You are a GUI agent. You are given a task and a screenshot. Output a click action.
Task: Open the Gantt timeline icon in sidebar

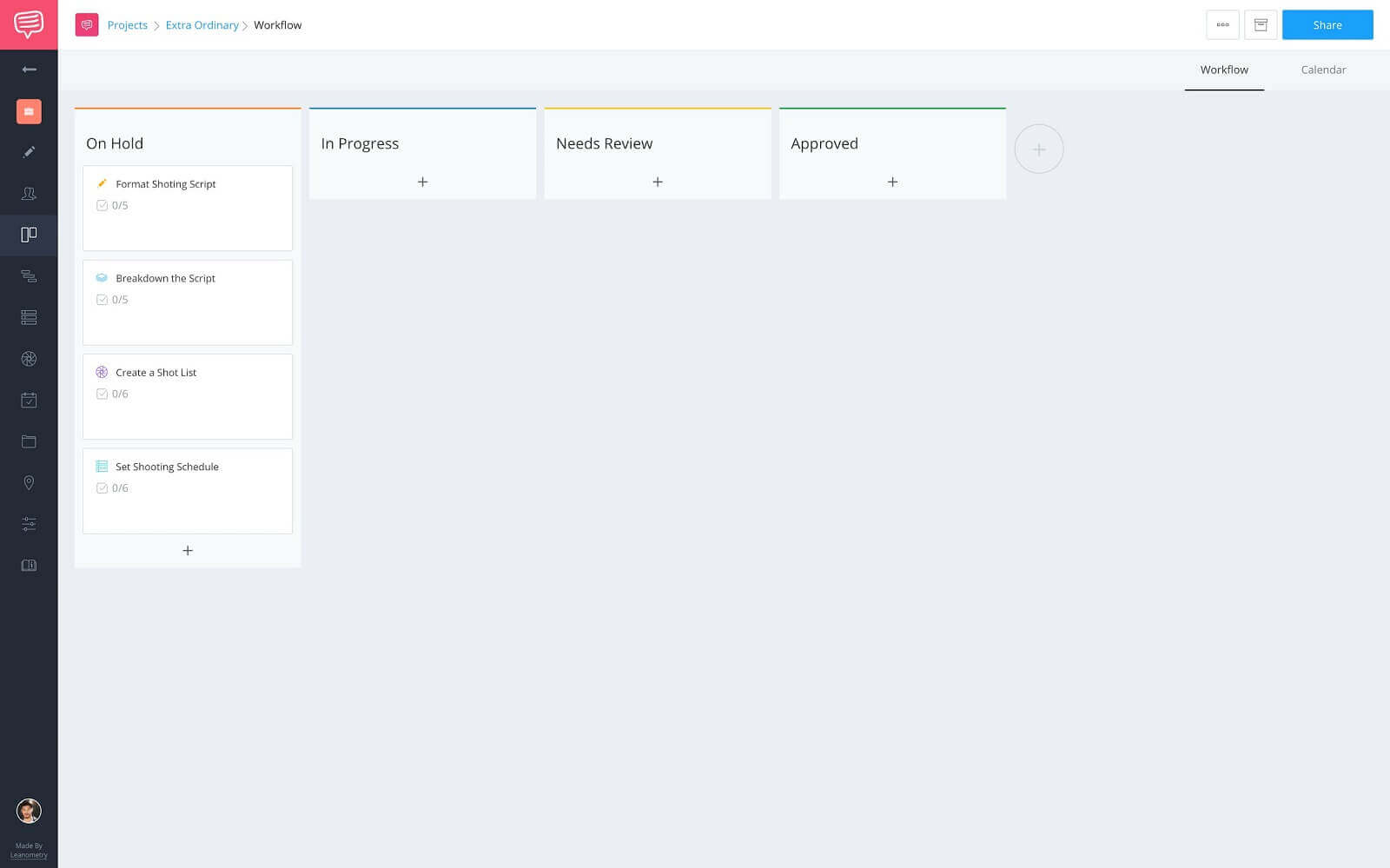click(29, 276)
